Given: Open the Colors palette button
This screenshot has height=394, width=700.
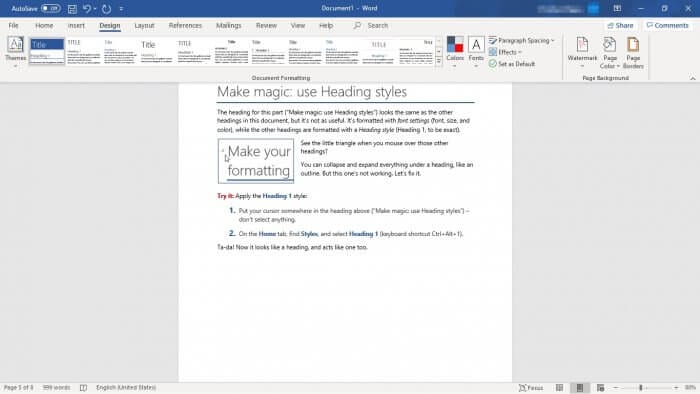Looking at the screenshot, I should (455, 51).
